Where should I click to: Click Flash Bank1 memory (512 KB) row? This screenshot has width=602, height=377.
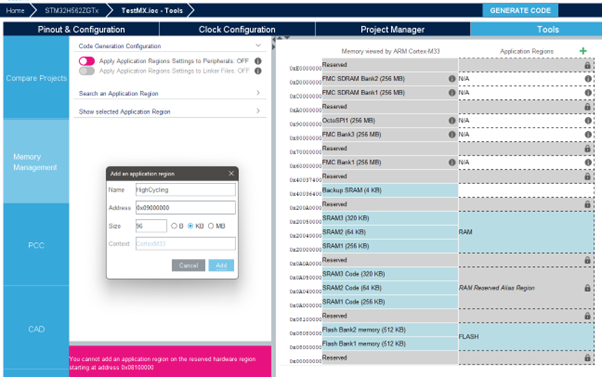click(x=390, y=344)
